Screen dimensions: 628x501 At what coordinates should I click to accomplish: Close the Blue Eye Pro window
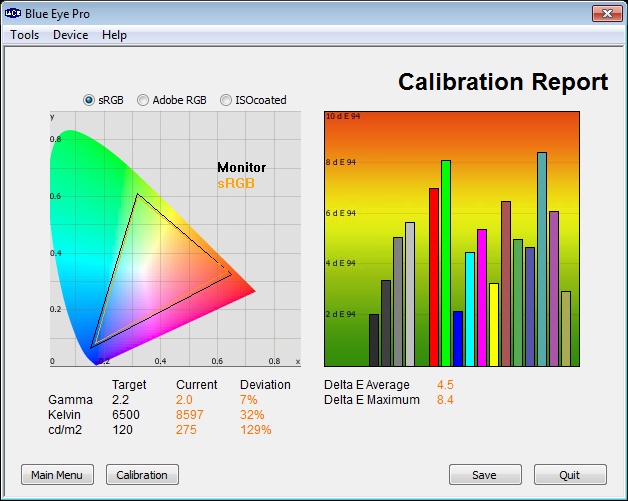(607, 14)
